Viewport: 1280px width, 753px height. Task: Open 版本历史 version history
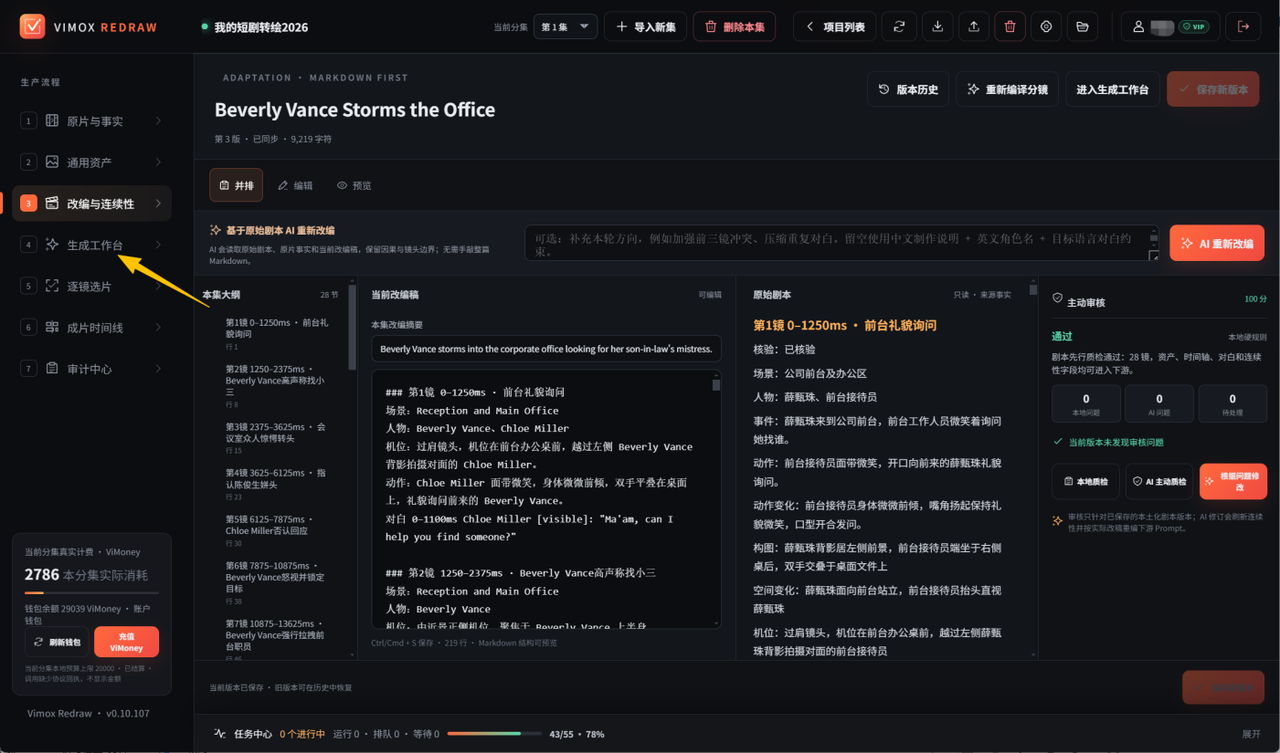pyautogui.click(x=908, y=89)
